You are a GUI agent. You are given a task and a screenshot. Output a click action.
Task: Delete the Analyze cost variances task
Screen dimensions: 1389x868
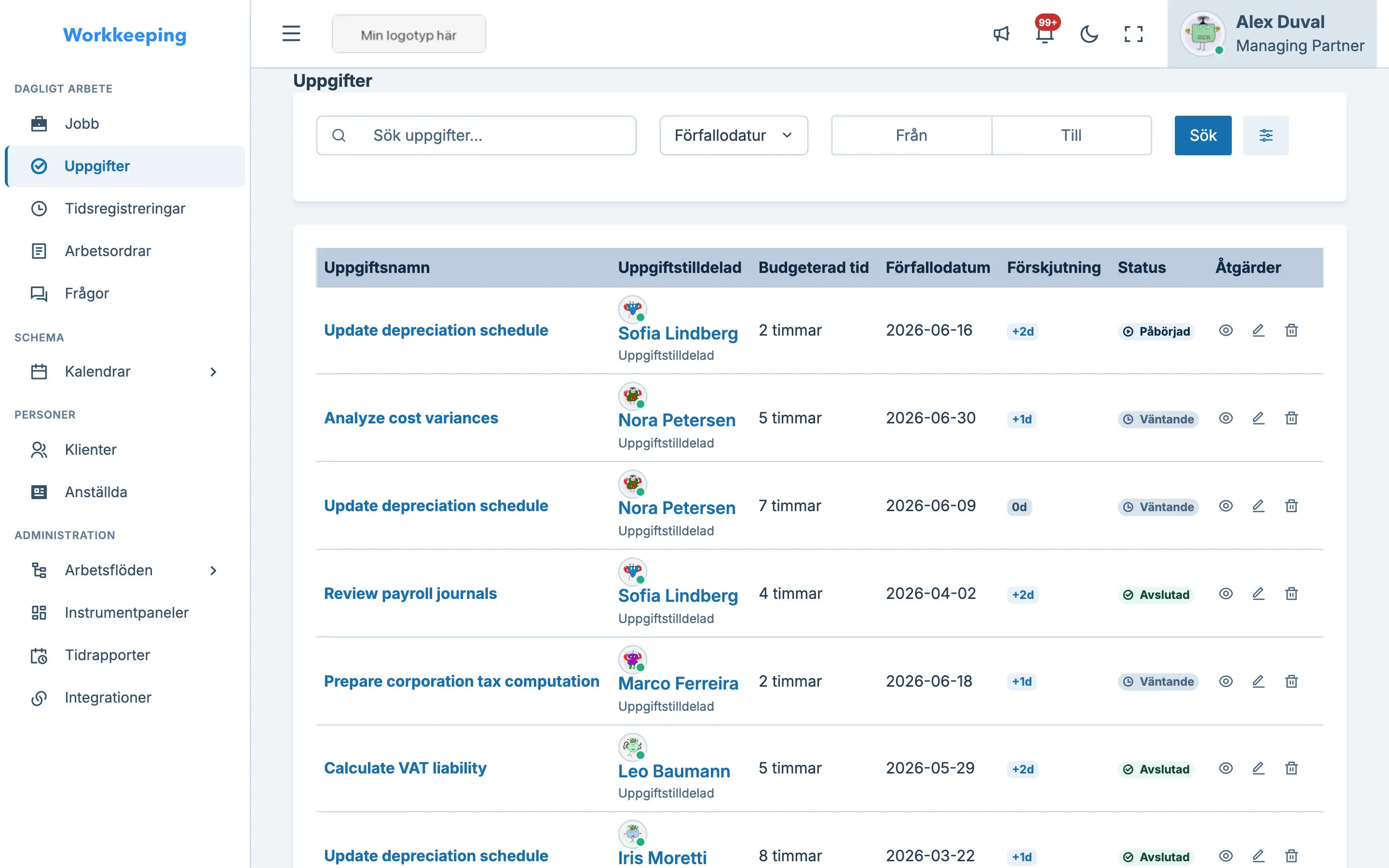[x=1292, y=419]
